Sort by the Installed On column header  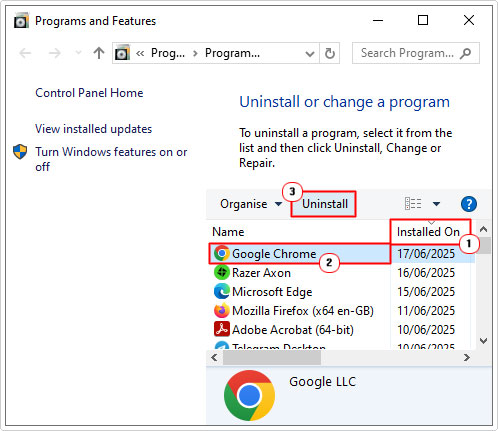428,232
